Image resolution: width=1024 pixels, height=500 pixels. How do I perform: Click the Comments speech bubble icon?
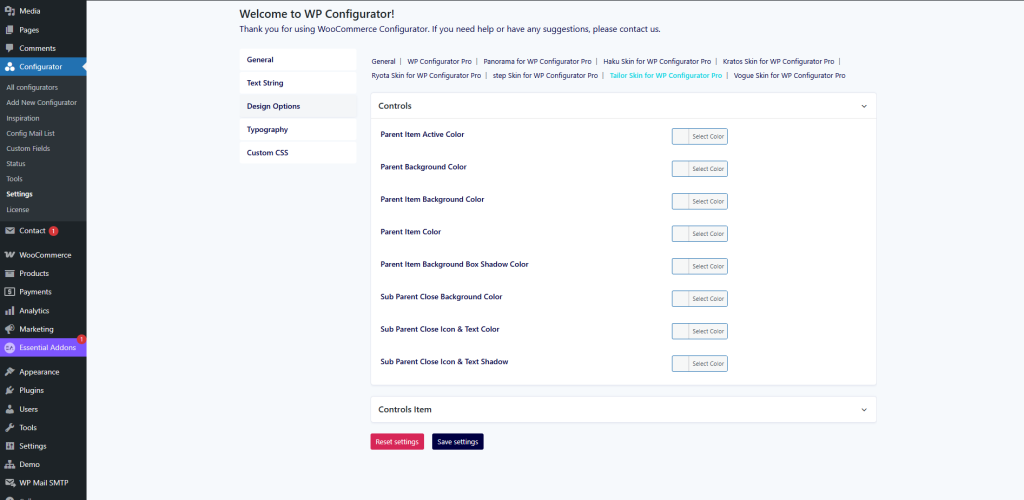[x=10, y=48]
